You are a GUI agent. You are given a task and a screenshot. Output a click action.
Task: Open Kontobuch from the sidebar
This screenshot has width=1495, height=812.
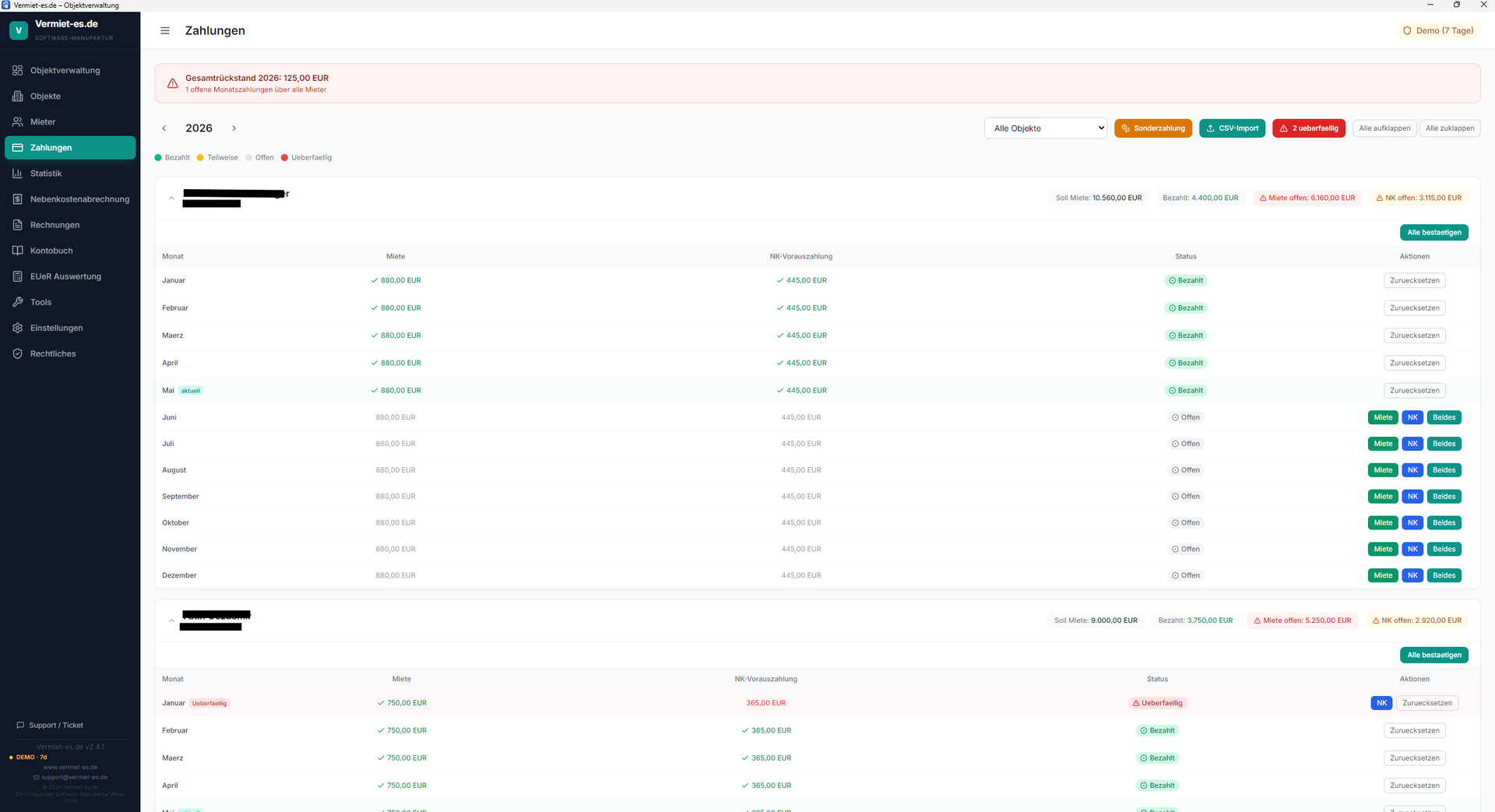coord(70,251)
